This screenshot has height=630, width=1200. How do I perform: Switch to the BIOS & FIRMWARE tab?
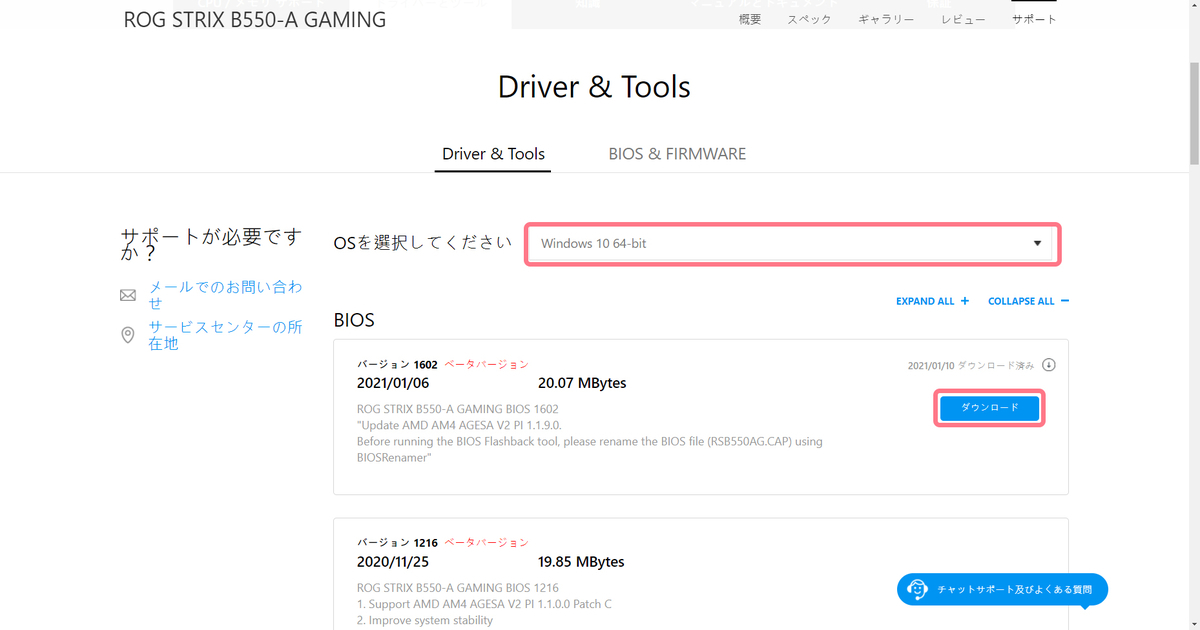click(677, 154)
